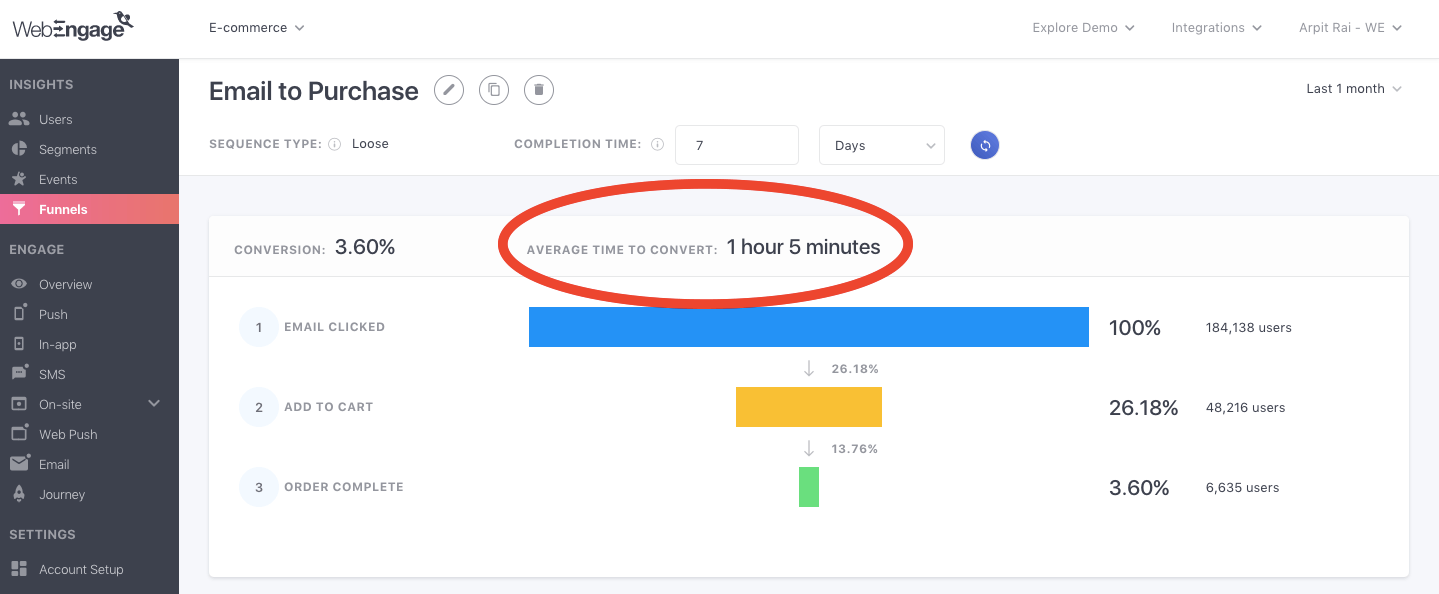Open the Explore Demo menu
The height and width of the screenshot is (594, 1439).
click(1083, 28)
